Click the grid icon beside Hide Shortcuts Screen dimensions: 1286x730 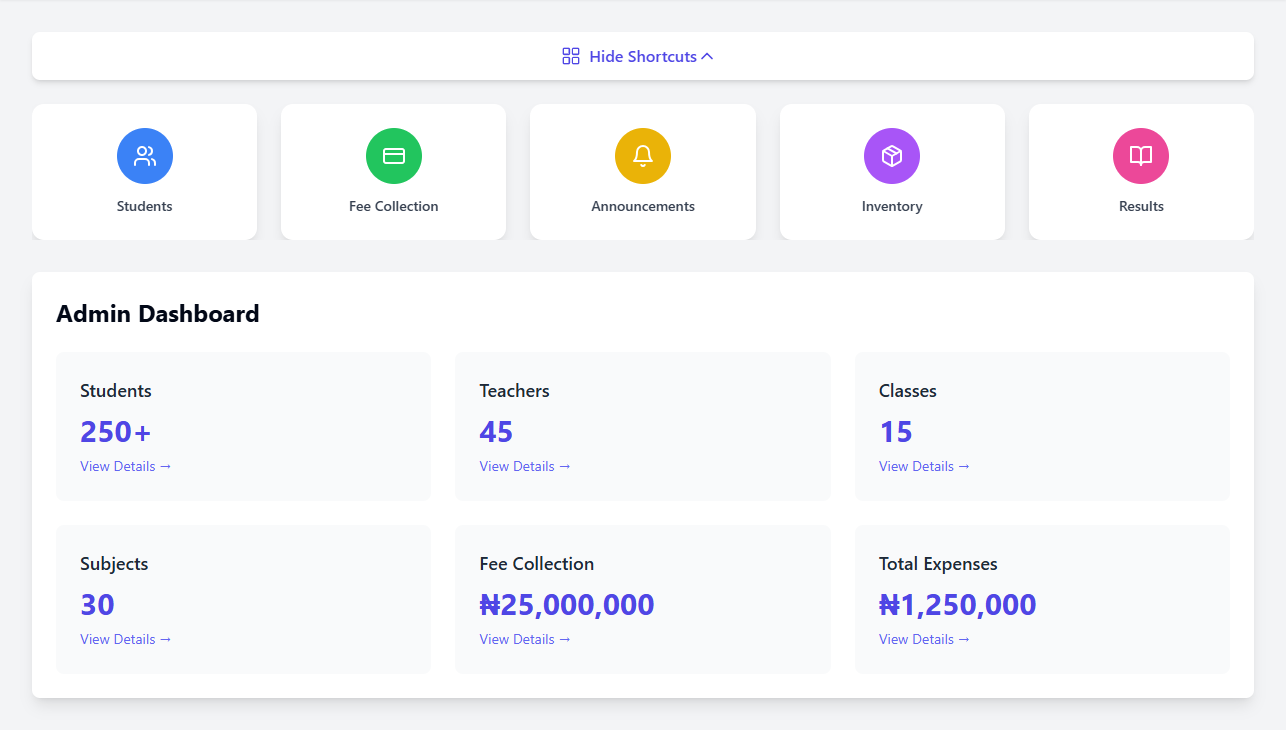571,57
